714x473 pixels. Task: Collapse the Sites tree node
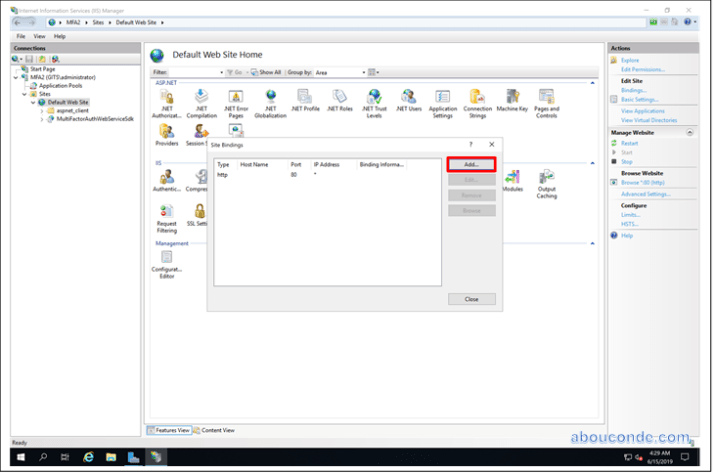point(24,94)
